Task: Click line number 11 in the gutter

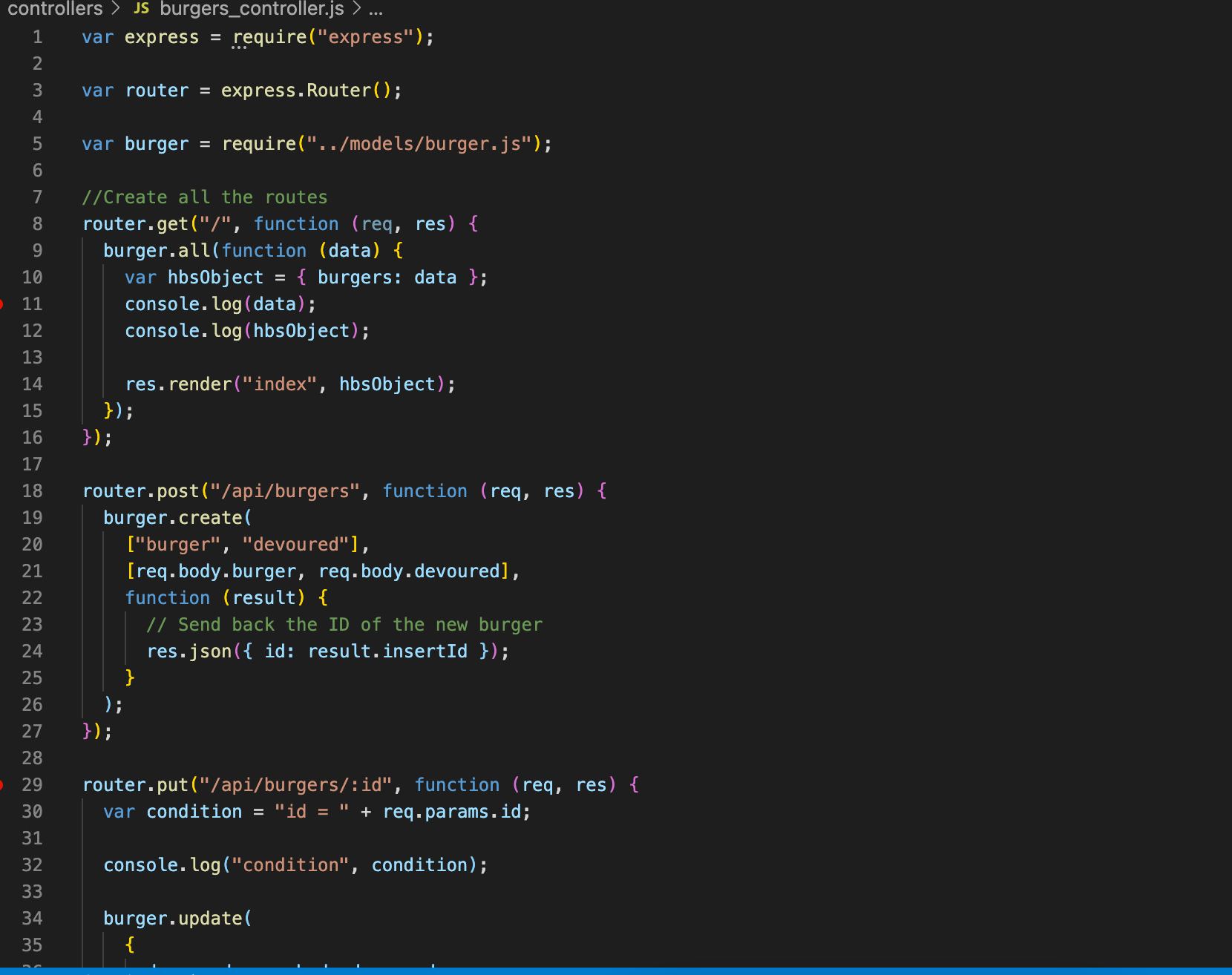Action: click(x=32, y=304)
